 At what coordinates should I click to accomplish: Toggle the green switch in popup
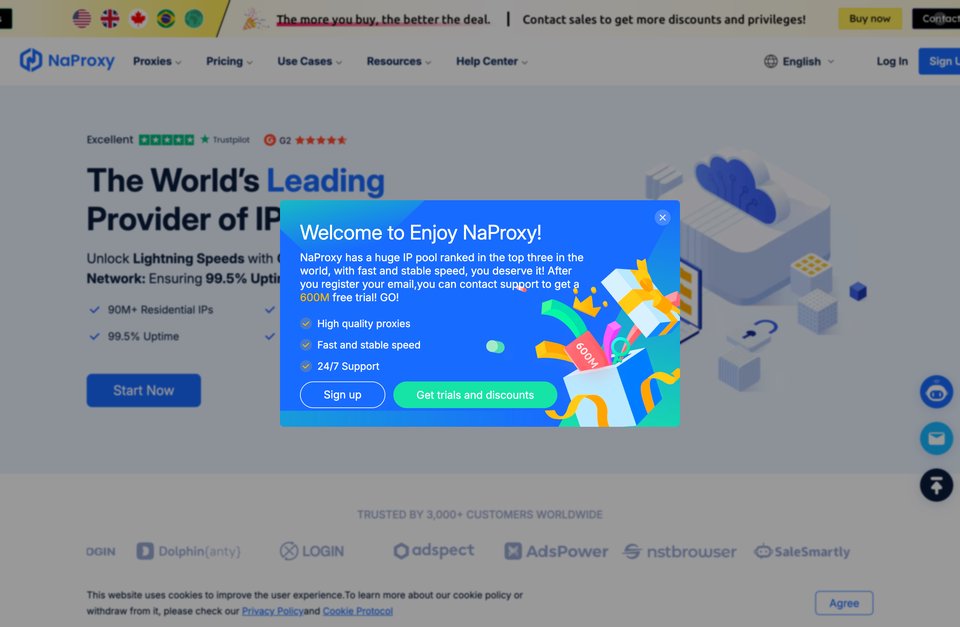(x=495, y=347)
